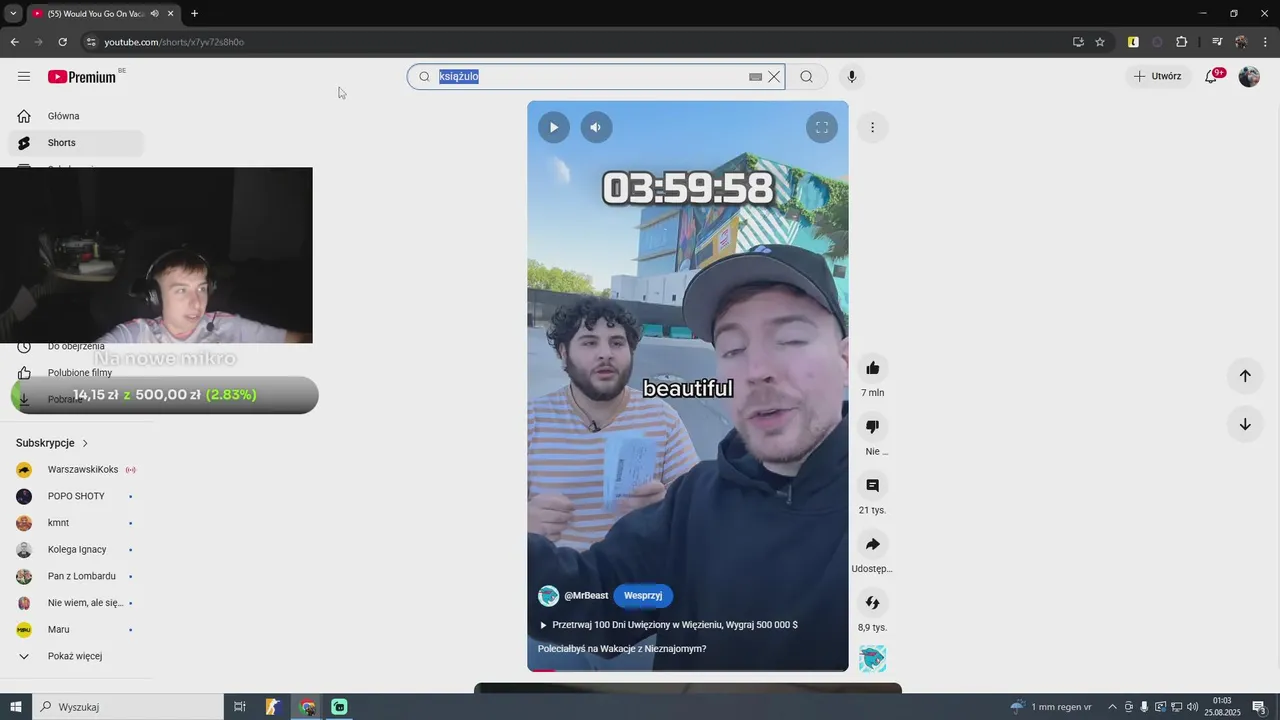Image resolution: width=1280 pixels, height=720 pixels.
Task: Open Chrome from the taskbar
Action: point(307,707)
